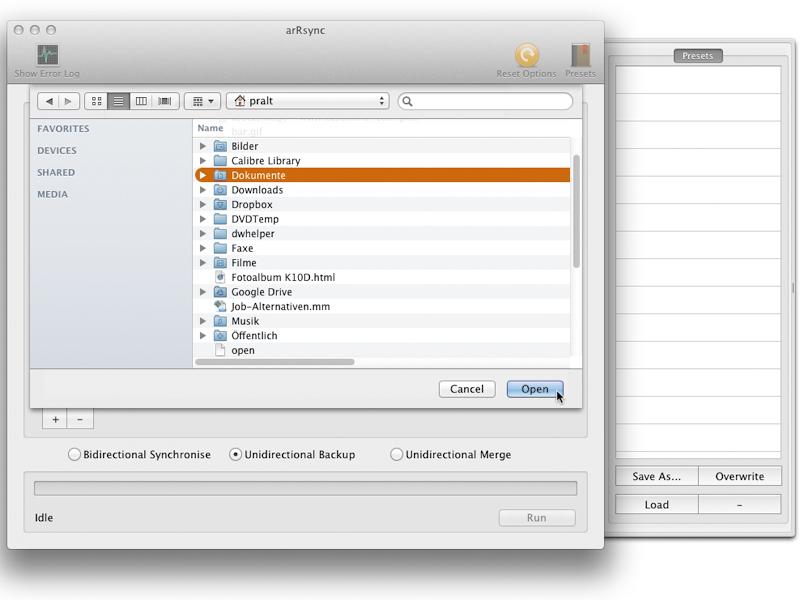Viewport: 800px width, 600px height.
Task: Open the Show Error Log icon
Action: coord(47,55)
